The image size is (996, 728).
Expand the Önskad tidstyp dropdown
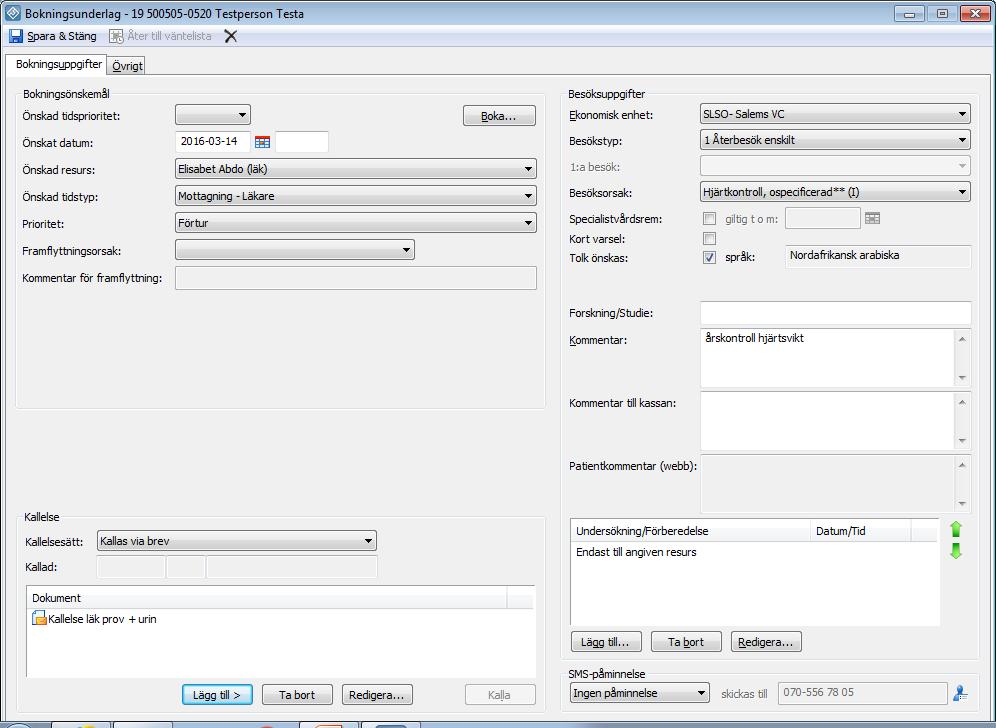(x=356, y=196)
